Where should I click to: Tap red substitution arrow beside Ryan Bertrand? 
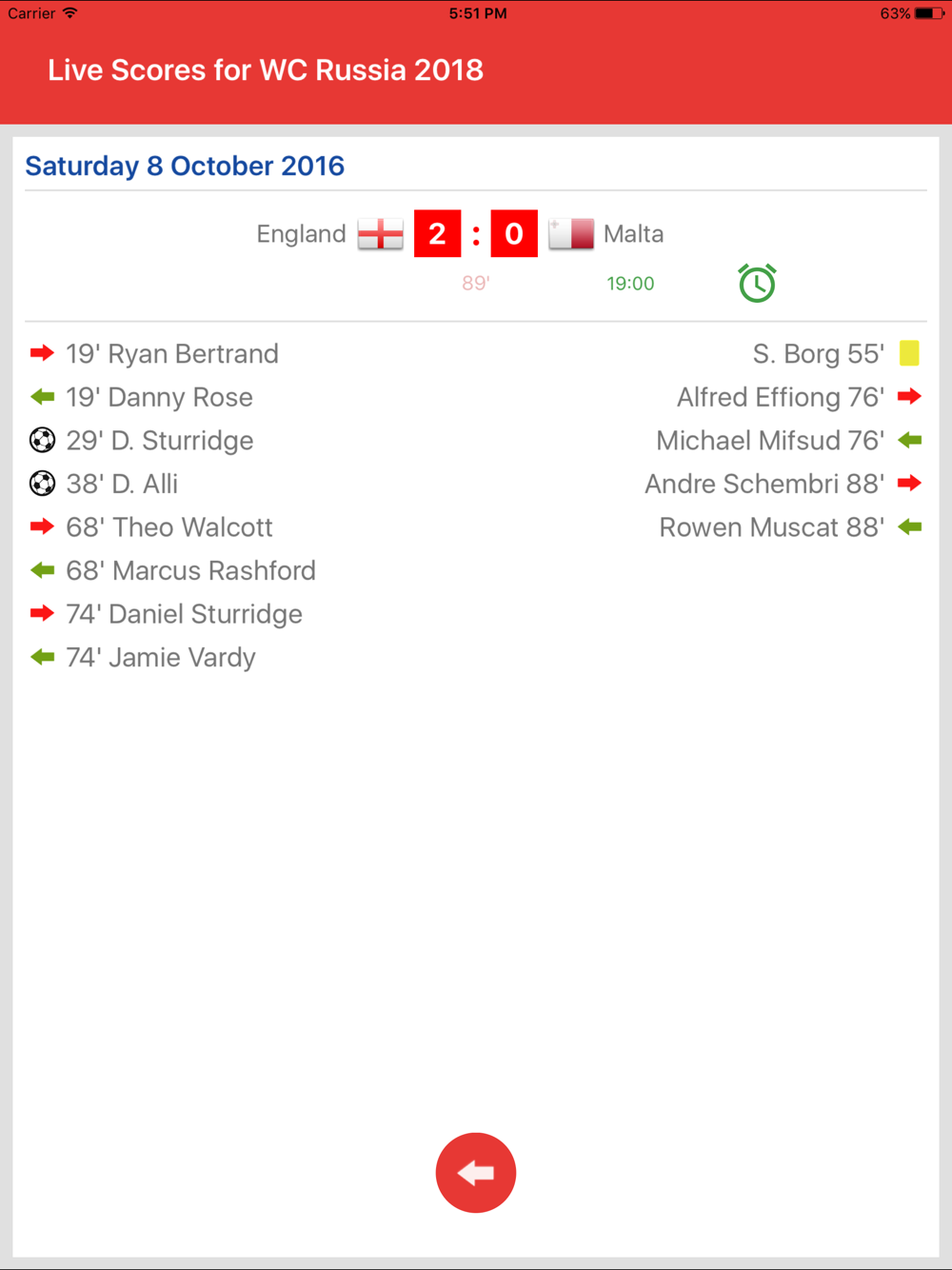42,353
